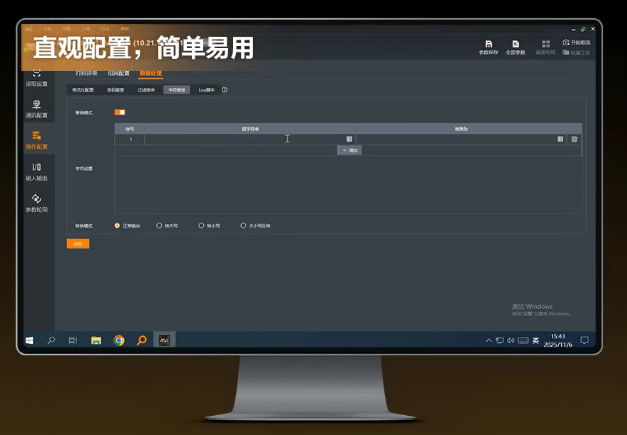Open the picker icon in 替换为 cell
The image size is (627, 435).
click(560, 139)
